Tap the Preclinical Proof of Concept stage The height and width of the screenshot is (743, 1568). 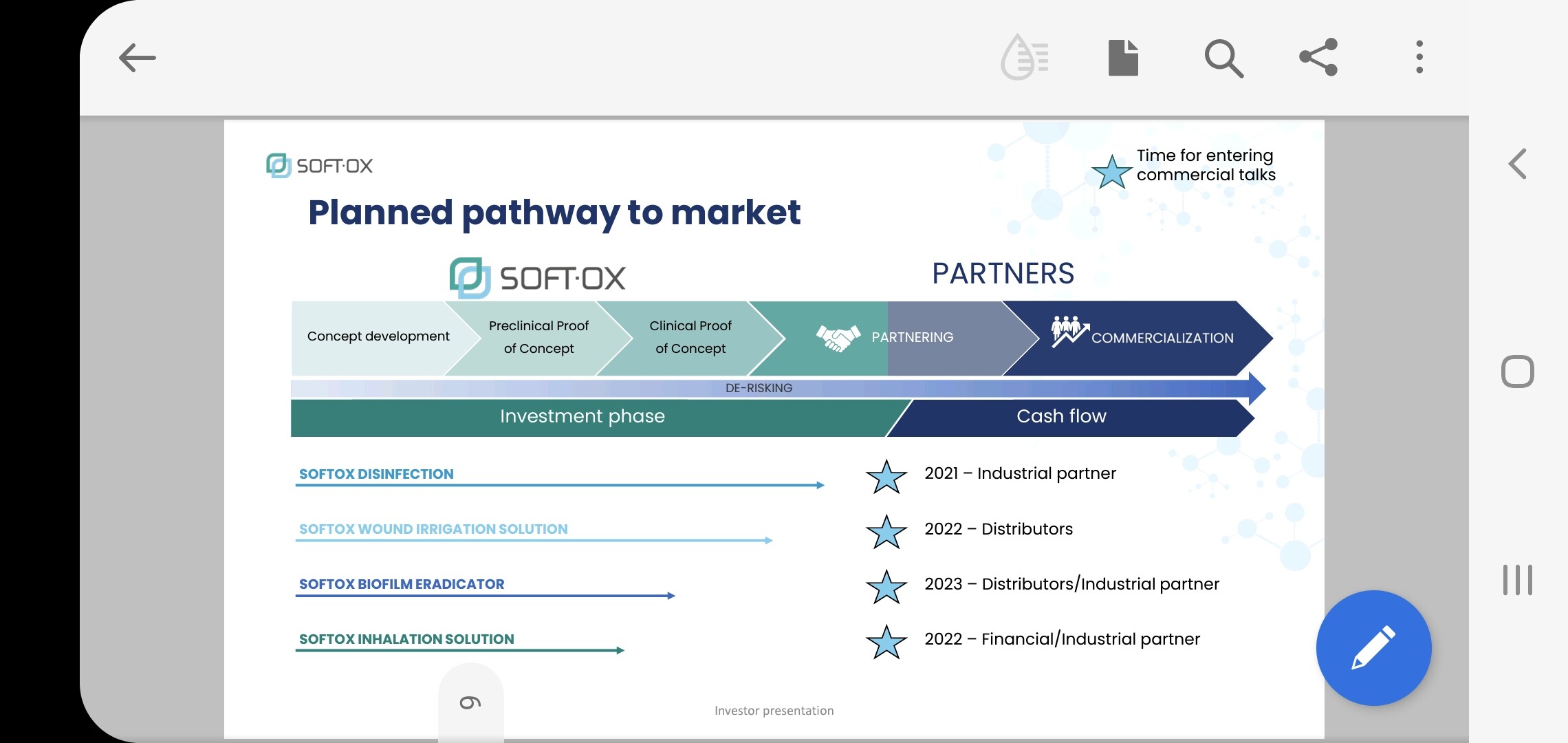(x=538, y=337)
